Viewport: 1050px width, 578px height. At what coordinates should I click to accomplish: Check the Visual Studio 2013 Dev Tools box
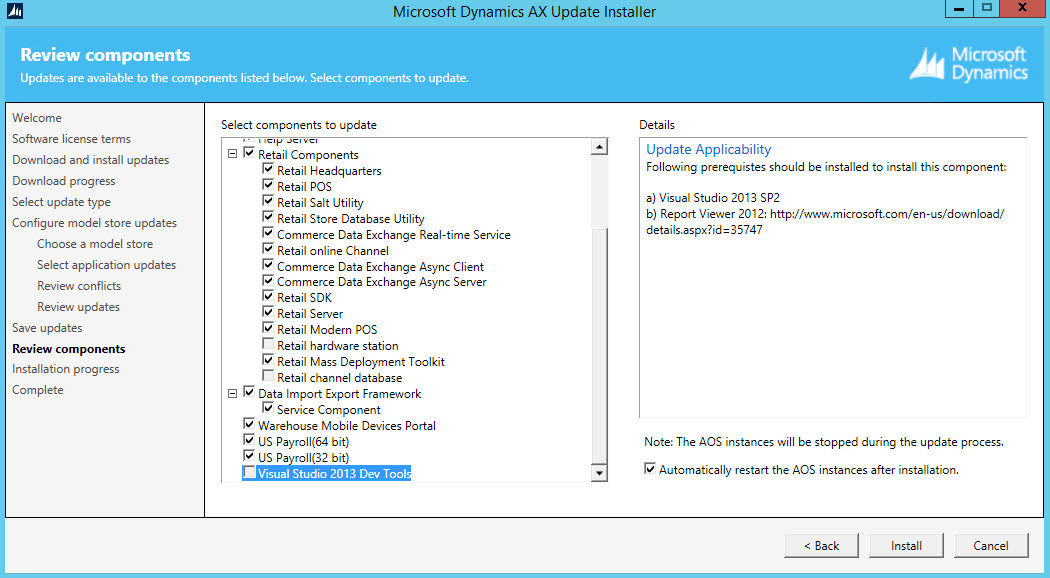point(249,473)
